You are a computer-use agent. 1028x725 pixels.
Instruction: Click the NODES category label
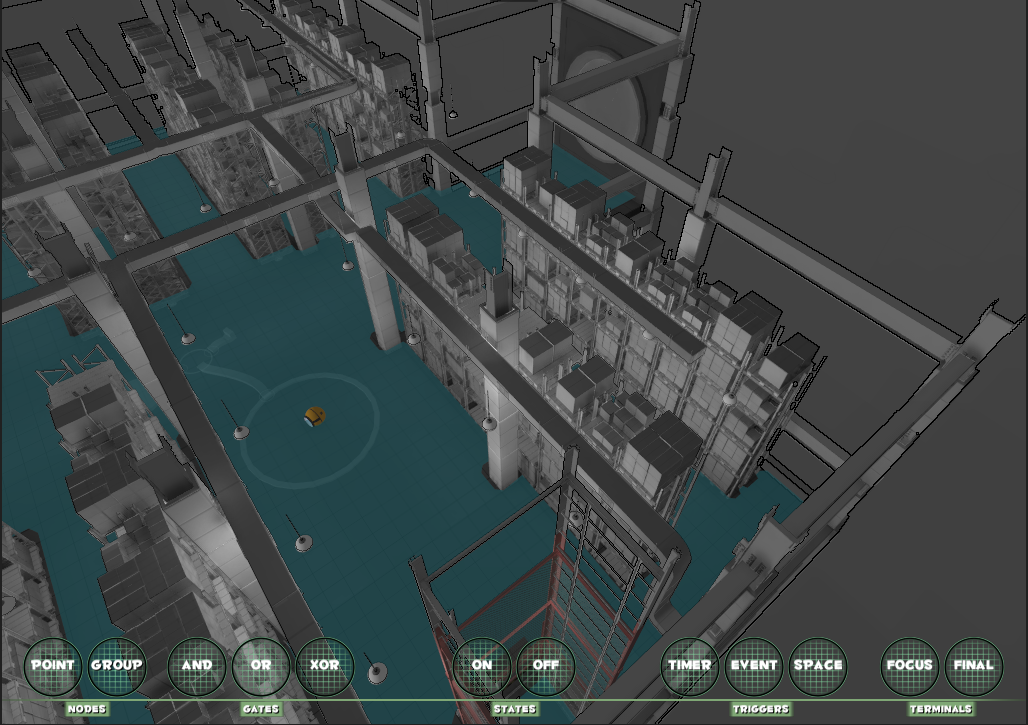point(86,709)
